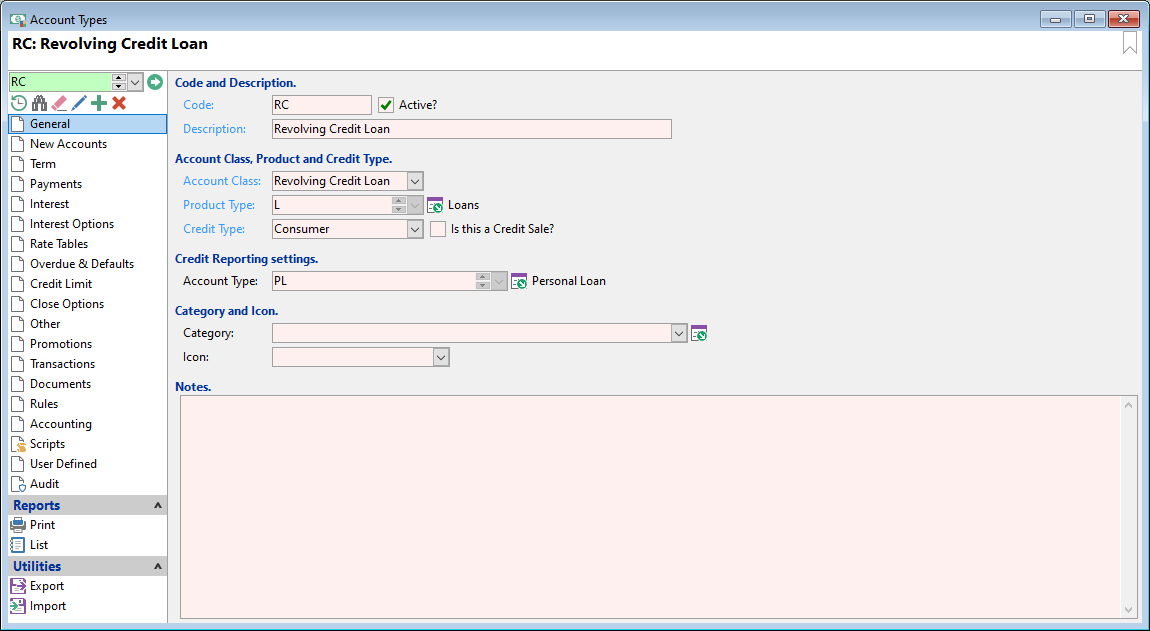Click Account Type spinner down arrow
The height and width of the screenshot is (631, 1150).
(483, 285)
